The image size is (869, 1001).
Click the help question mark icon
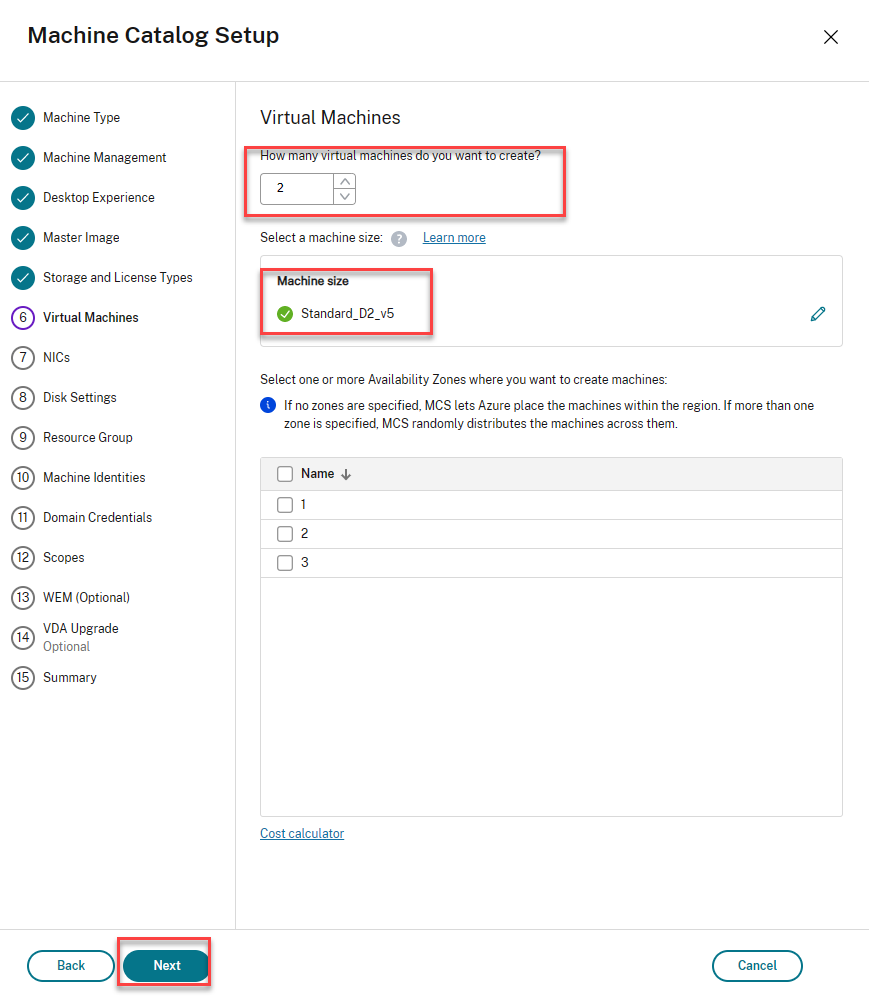[x=399, y=238]
